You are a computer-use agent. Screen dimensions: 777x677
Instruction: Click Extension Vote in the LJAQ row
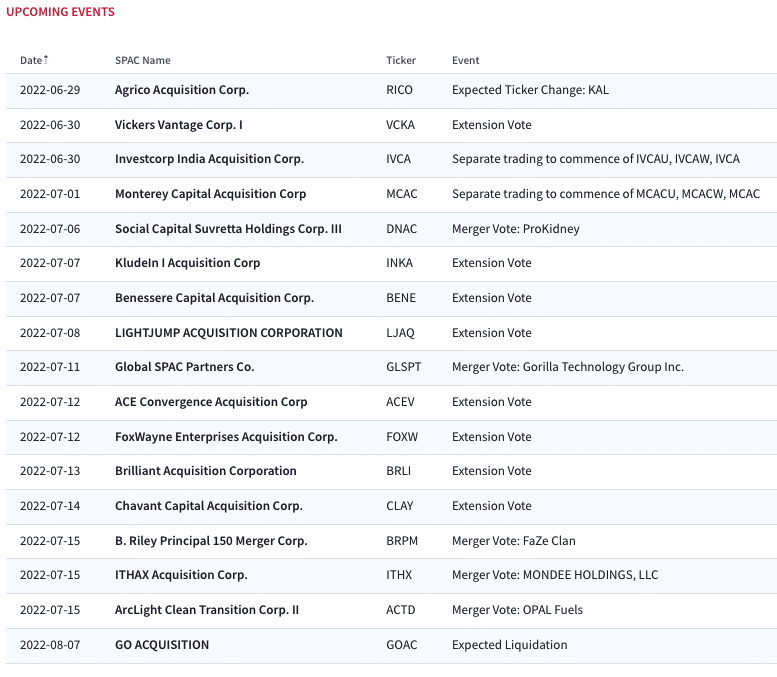point(492,333)
